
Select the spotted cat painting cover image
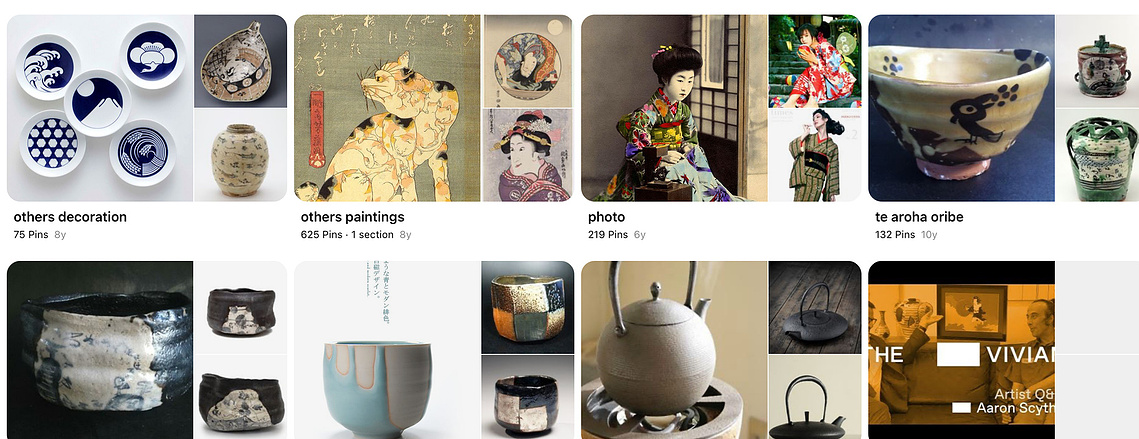[387, 108]
